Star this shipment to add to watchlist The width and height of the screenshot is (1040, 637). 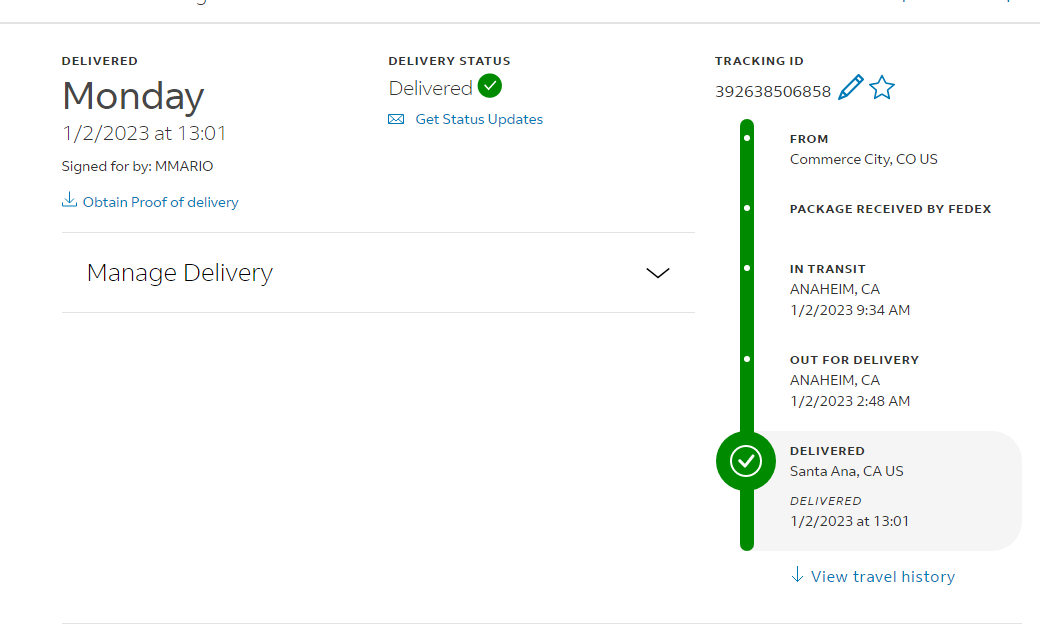[882, 88]
